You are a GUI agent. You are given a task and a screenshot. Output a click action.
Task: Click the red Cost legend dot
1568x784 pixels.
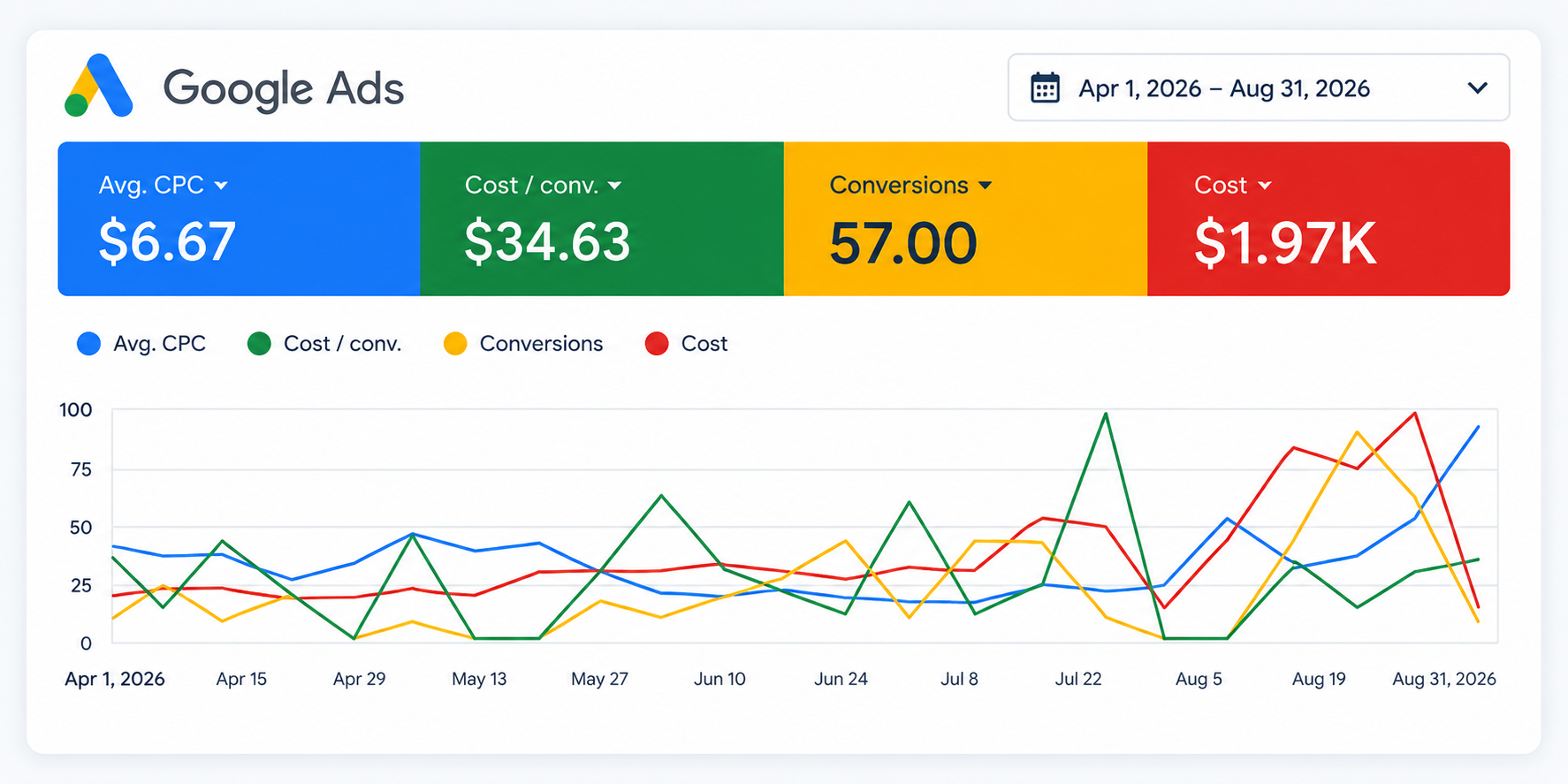[657, 344]
